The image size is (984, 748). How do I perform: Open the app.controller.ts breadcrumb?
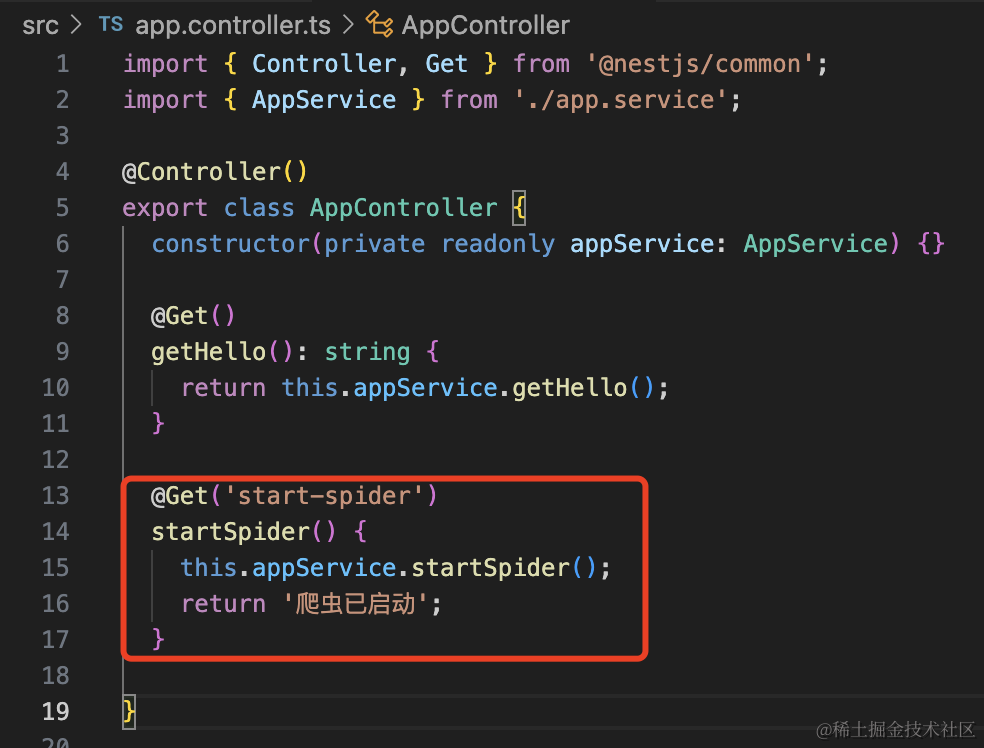pyautogui.click(x=233, y=26)
